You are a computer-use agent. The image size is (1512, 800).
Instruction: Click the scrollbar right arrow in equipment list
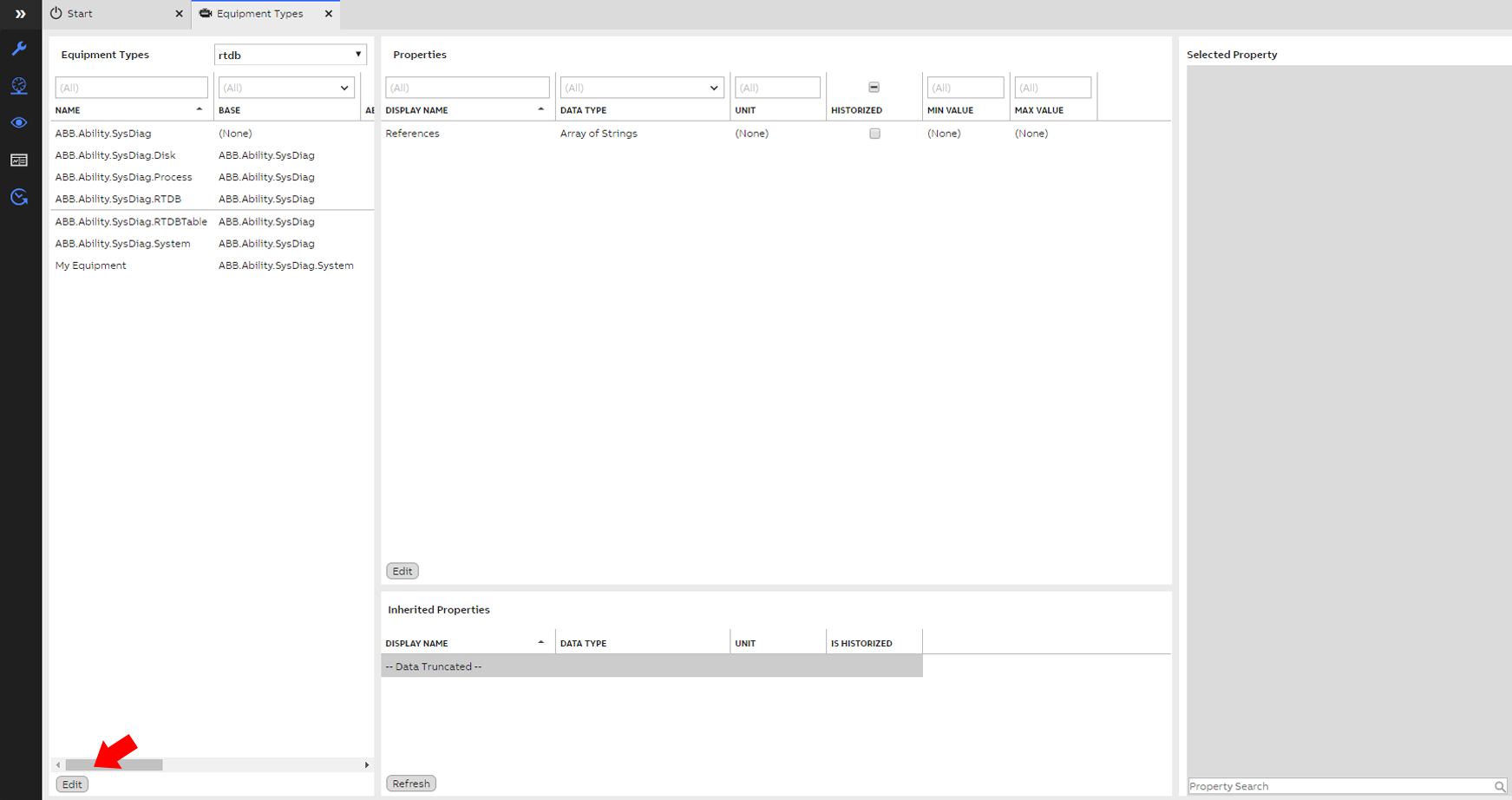pos(367,764)
